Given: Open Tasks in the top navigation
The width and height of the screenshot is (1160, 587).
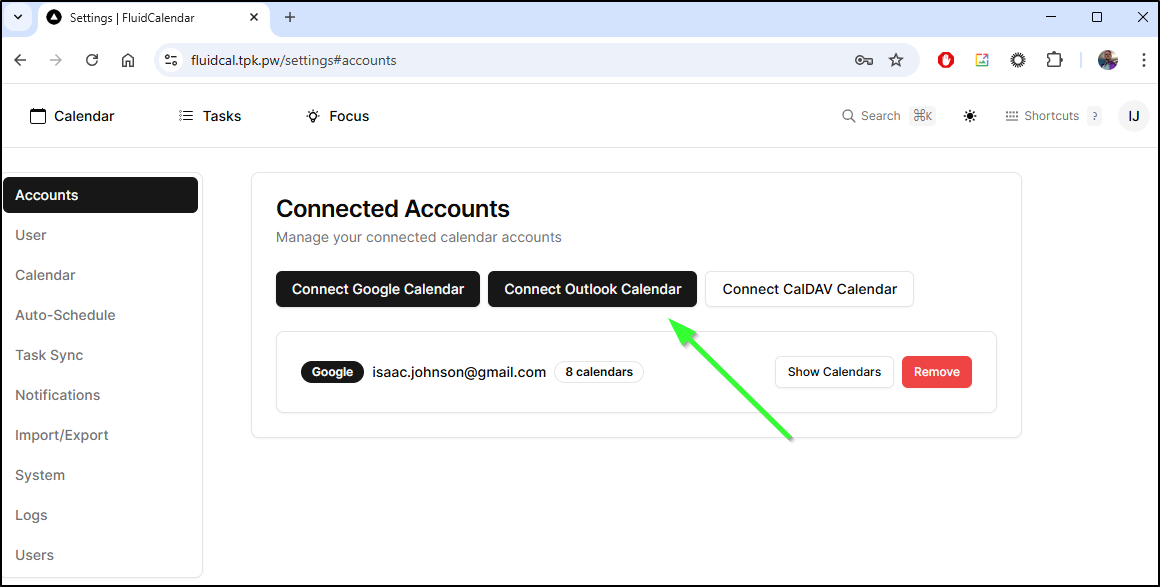Looking at the screenshot, I should [210, 116].
